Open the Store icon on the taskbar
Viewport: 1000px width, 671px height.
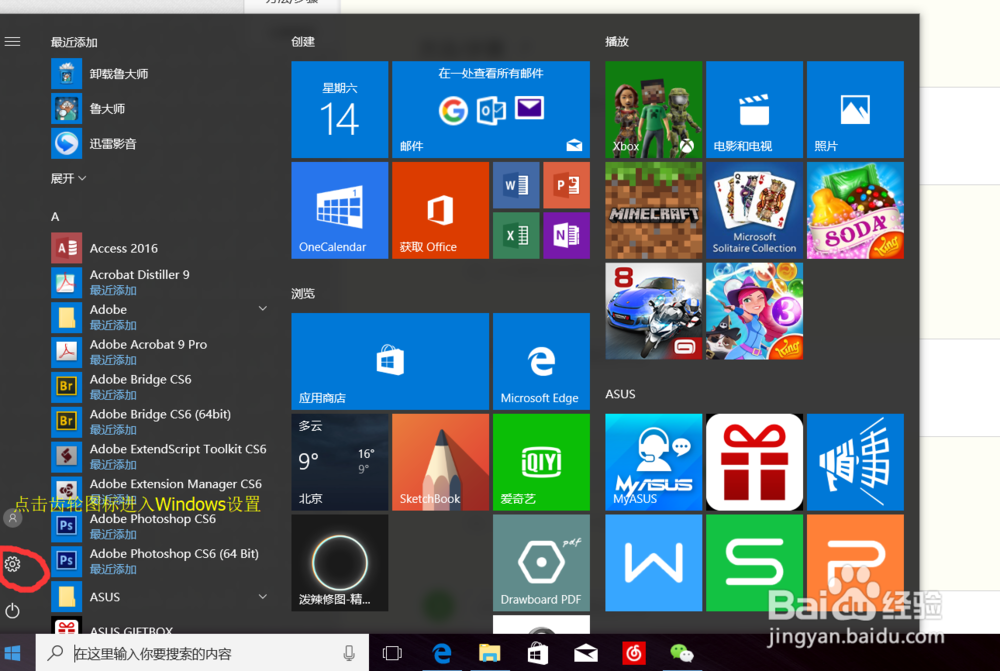538,653
